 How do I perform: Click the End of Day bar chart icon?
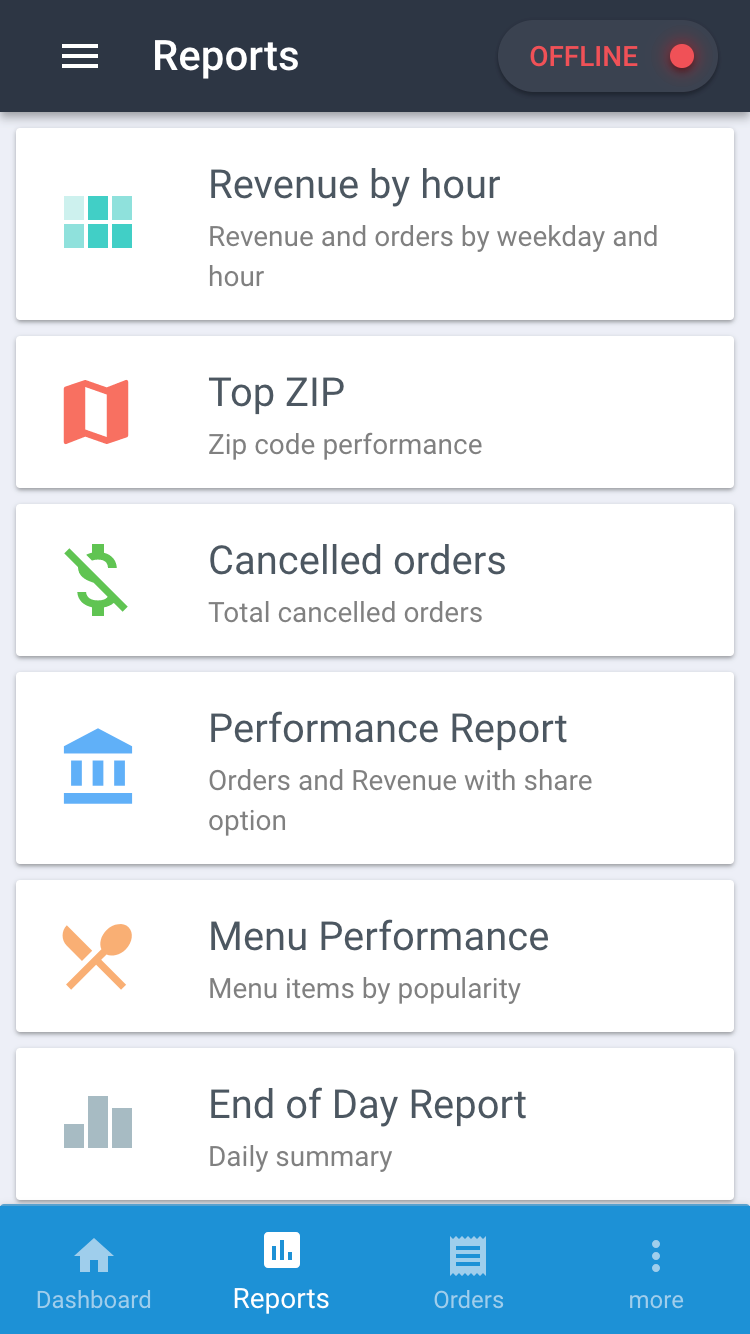(98, 1122)
